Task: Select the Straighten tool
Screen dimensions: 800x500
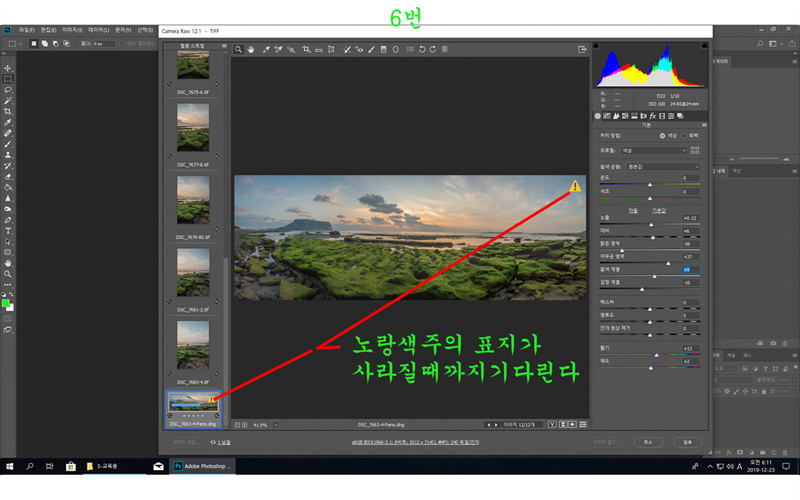Action: click(x=319, y=49)
